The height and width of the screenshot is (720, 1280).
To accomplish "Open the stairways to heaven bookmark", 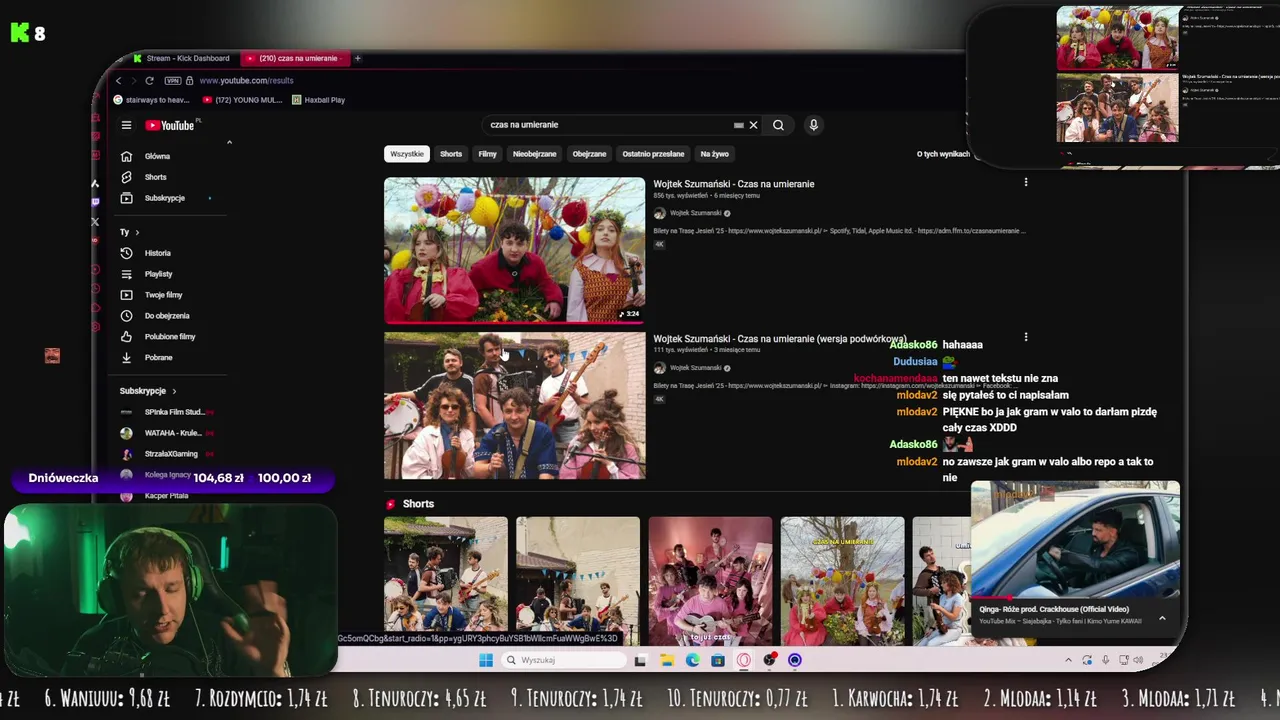I will 151,100.
